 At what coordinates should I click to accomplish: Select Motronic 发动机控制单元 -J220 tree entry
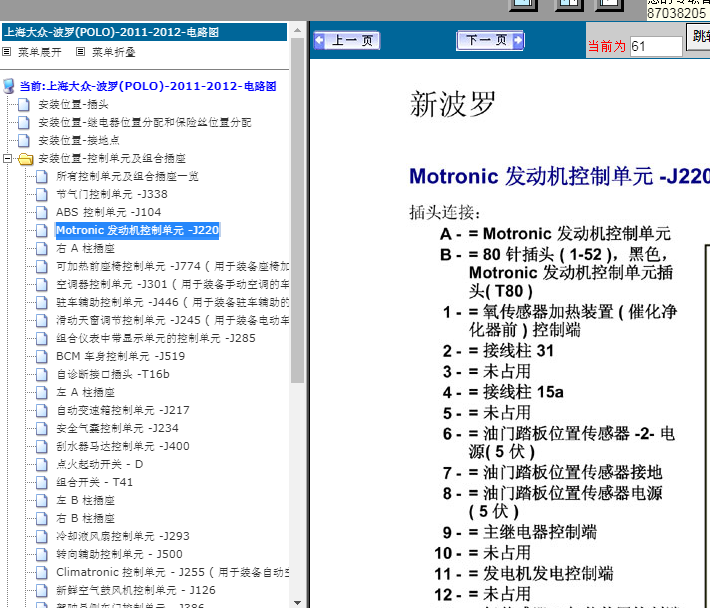click(x=137, y=230)
